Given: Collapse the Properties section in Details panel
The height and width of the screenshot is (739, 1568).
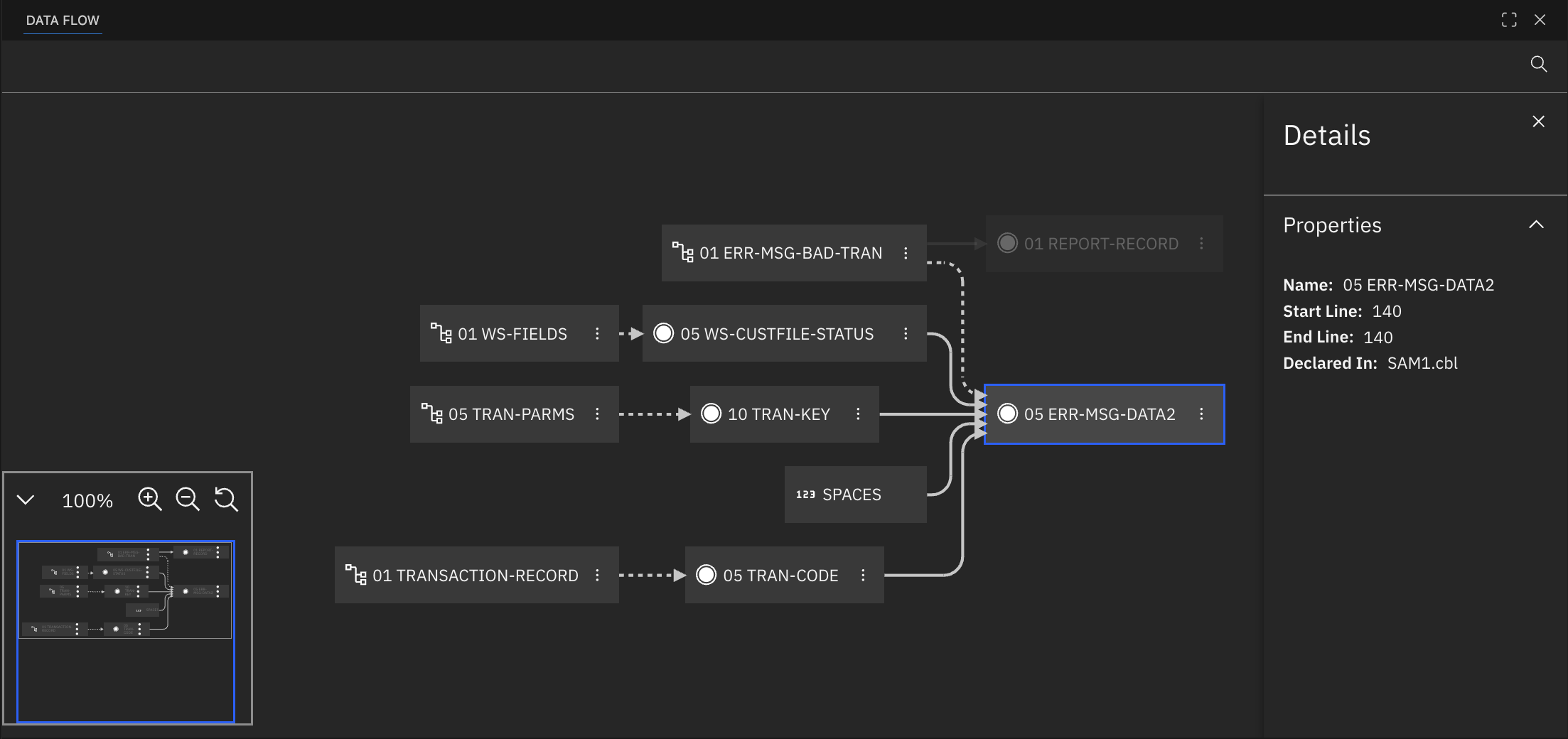Looking at the screenshot, I should click(1536, 225).
